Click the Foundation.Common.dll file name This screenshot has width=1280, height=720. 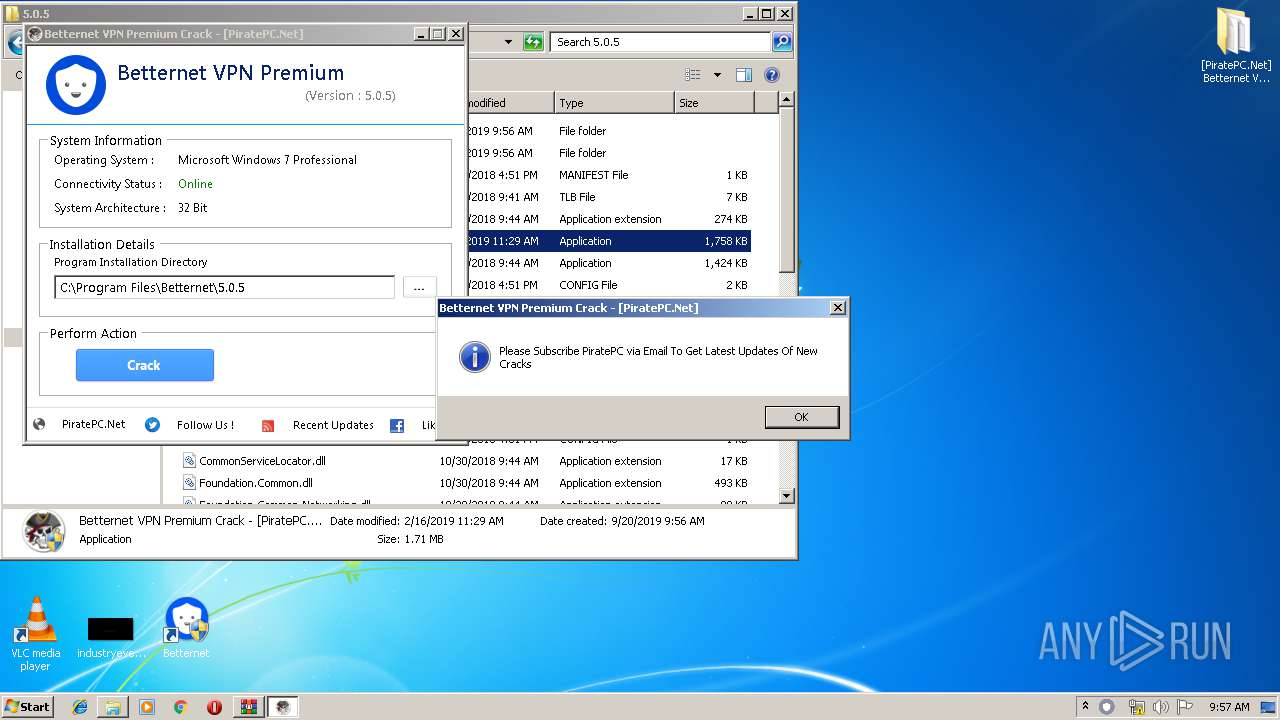(x=256, y=483)
